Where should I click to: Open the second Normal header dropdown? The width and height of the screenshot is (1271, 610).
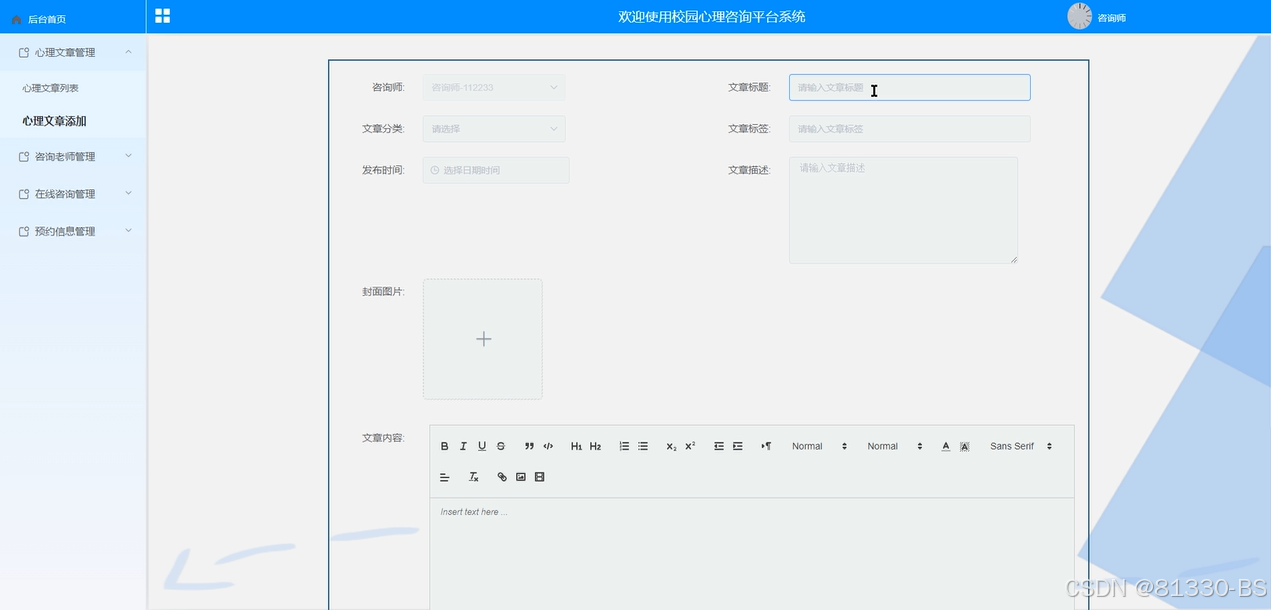[895, 446]
